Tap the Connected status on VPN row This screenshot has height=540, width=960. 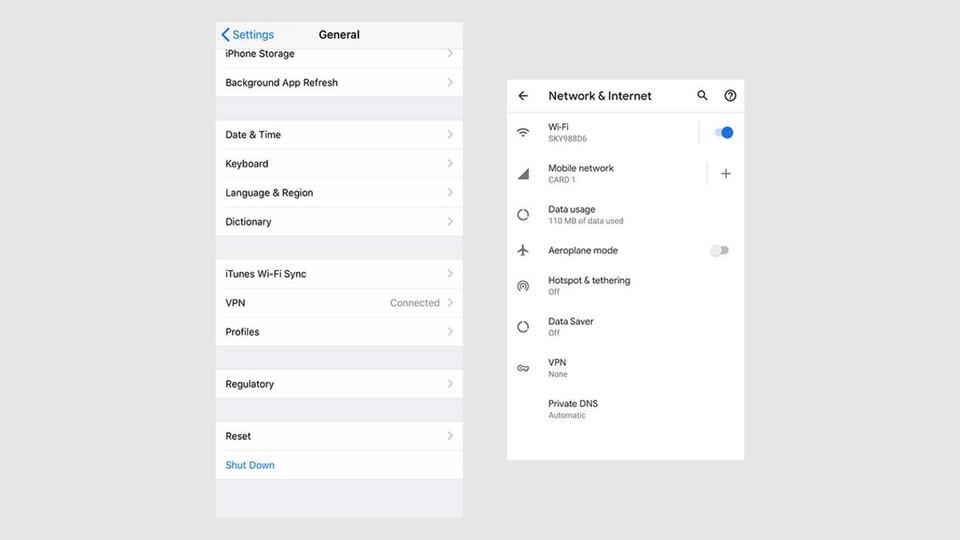click(x=414, y=303)
